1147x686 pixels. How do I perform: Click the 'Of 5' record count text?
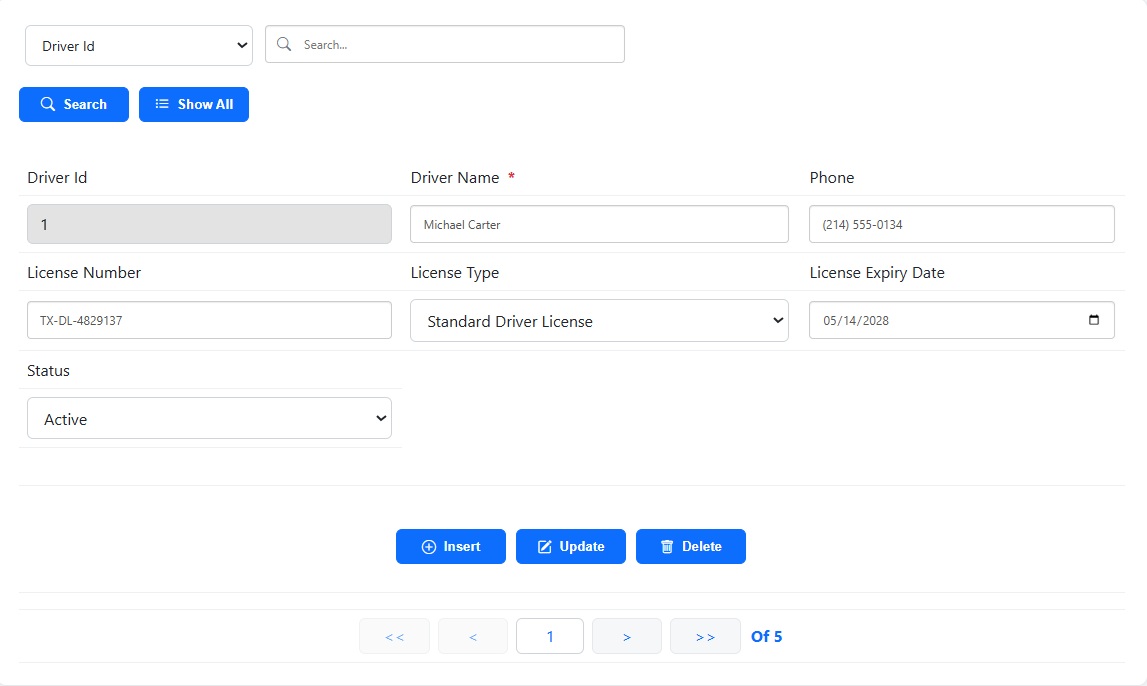(767, 636)
